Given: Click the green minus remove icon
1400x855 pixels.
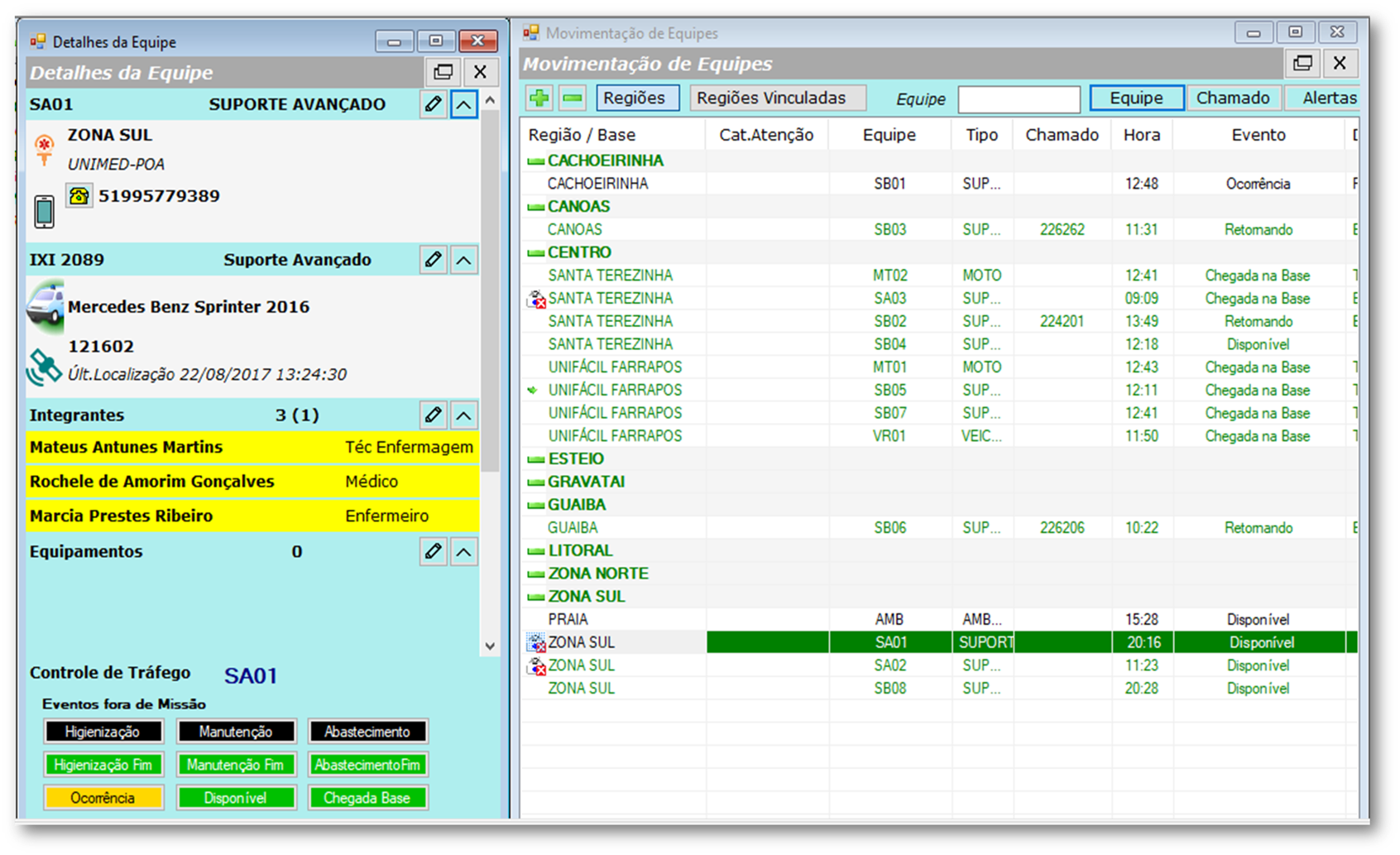Looking at the screenshot, I should pos(573,98).
